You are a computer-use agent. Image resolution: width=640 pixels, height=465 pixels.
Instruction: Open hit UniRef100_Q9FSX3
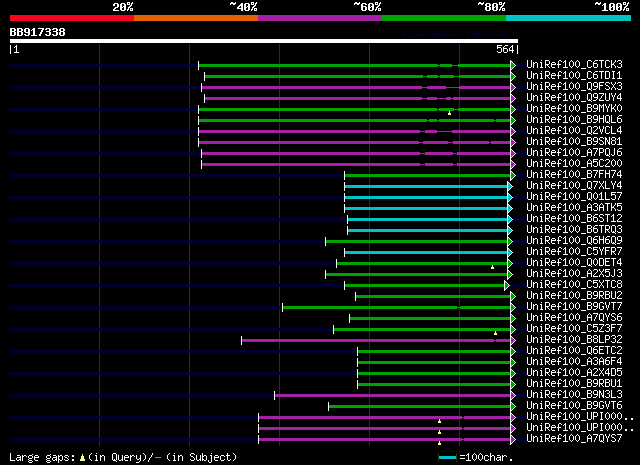click(574, 87)
